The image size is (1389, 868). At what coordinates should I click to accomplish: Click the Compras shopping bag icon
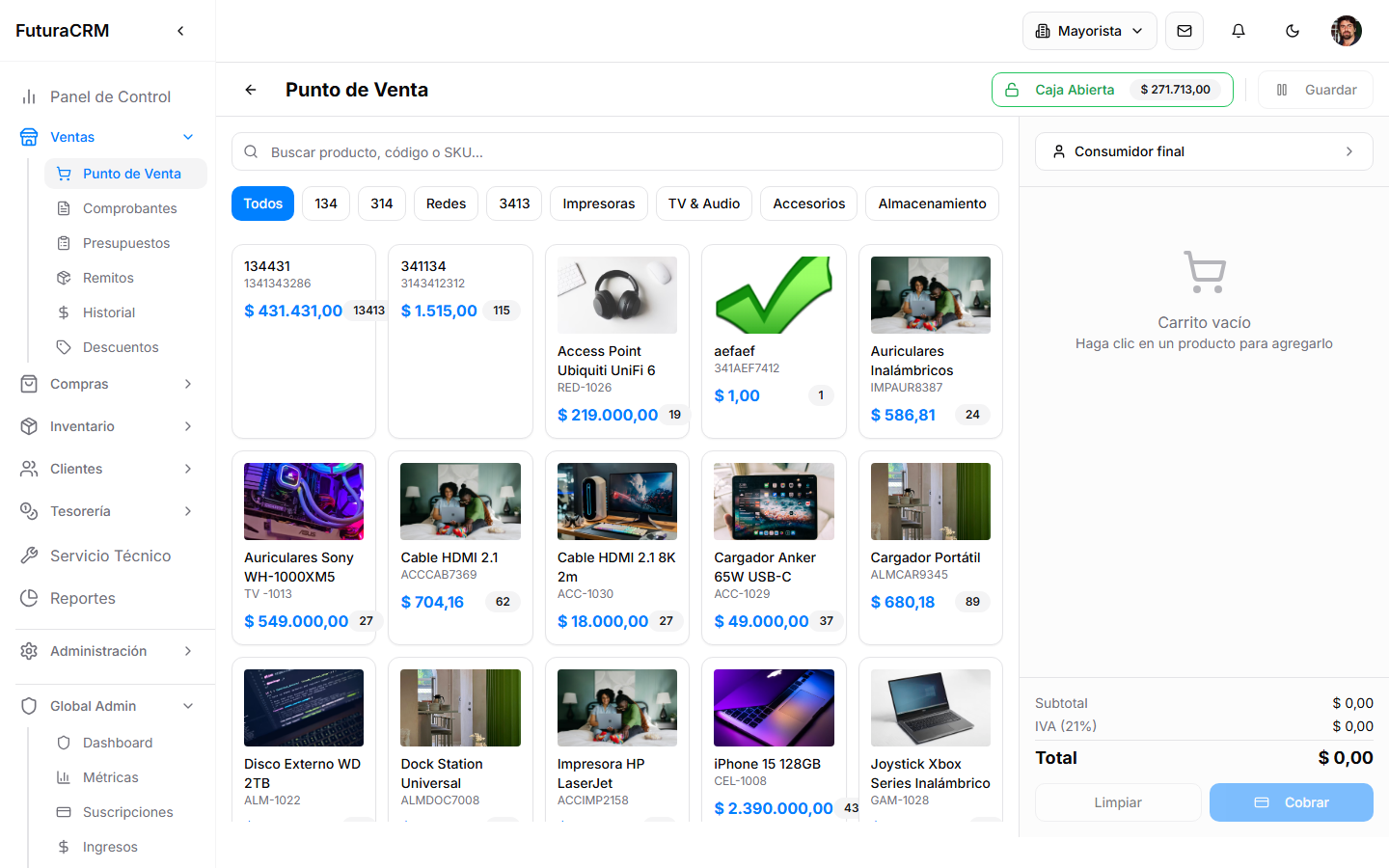point(29,384)
